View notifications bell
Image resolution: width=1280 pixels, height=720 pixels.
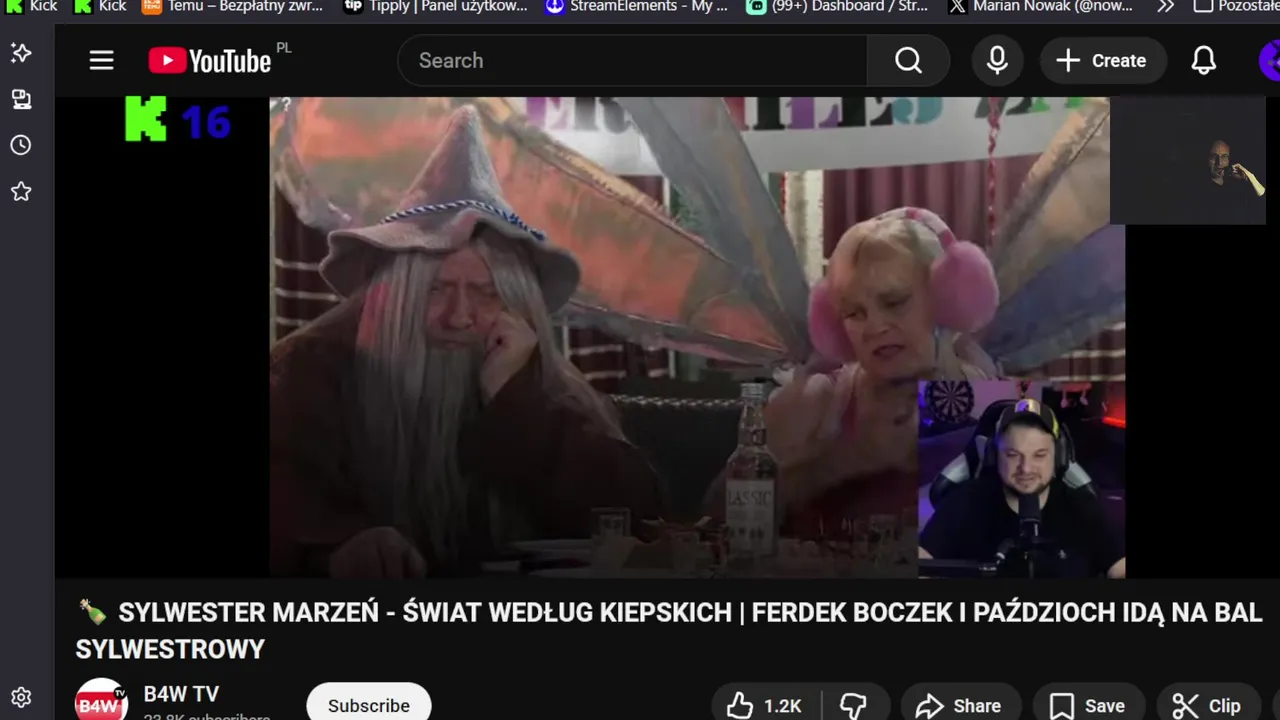coord(1204,61)
